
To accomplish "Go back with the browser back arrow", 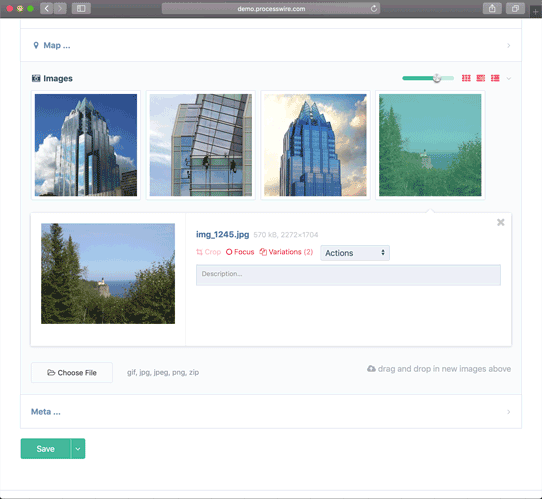I will pyautogui.click(x=47, y=8).
